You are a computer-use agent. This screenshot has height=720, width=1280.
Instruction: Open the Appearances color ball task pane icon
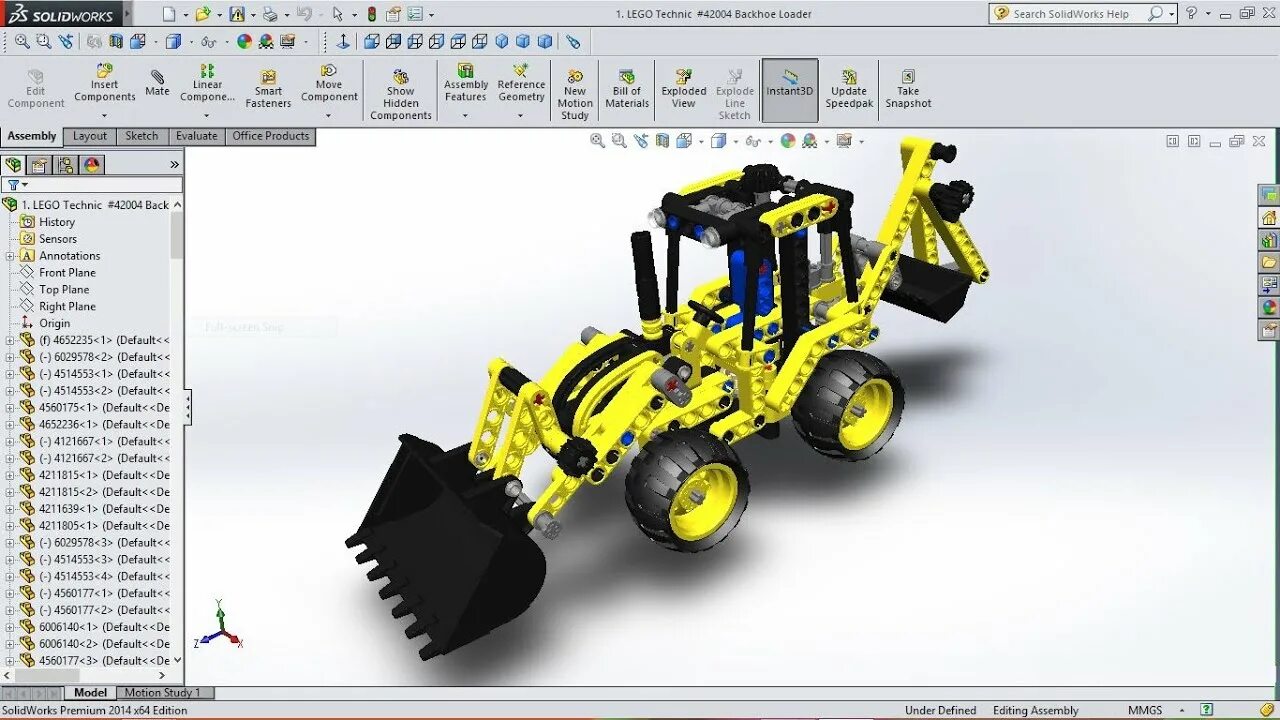[1269, 307]
